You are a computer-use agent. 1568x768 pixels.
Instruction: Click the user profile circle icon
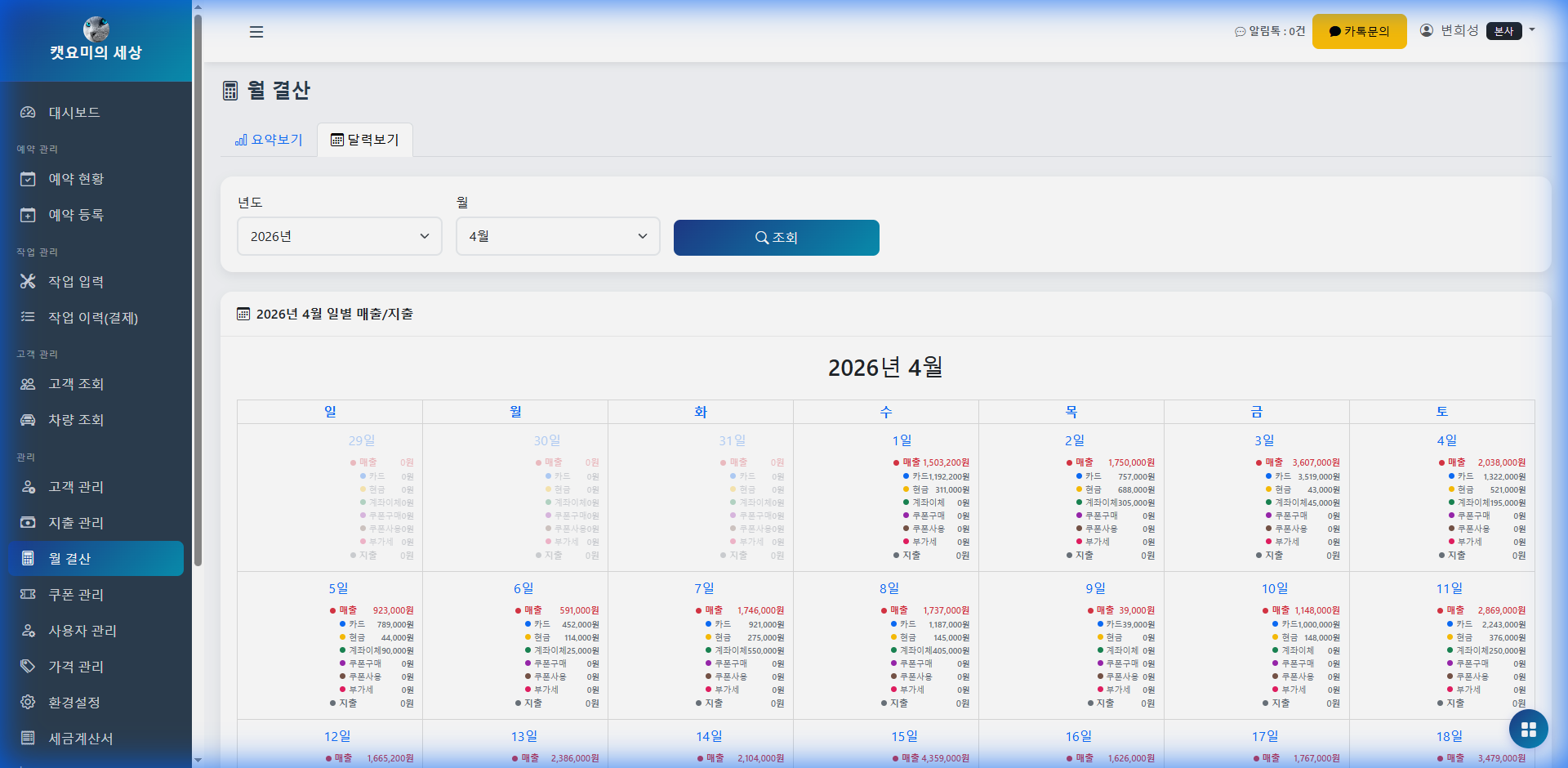1427,30
